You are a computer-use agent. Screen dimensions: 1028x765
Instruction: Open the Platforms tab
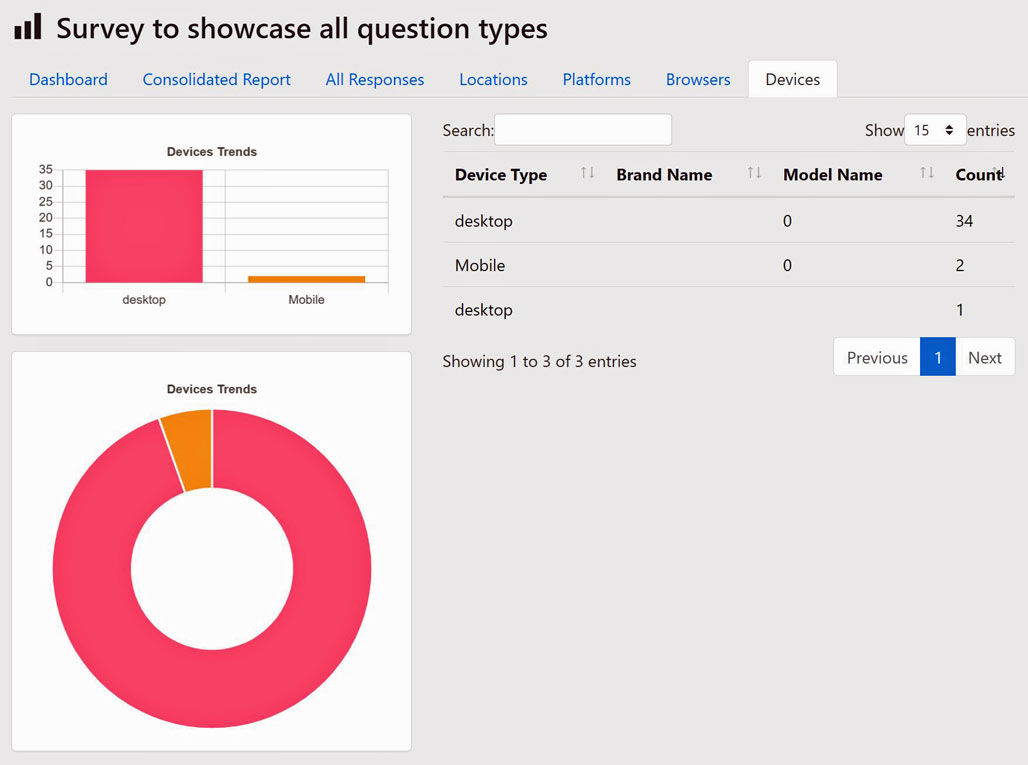(596, 79)
